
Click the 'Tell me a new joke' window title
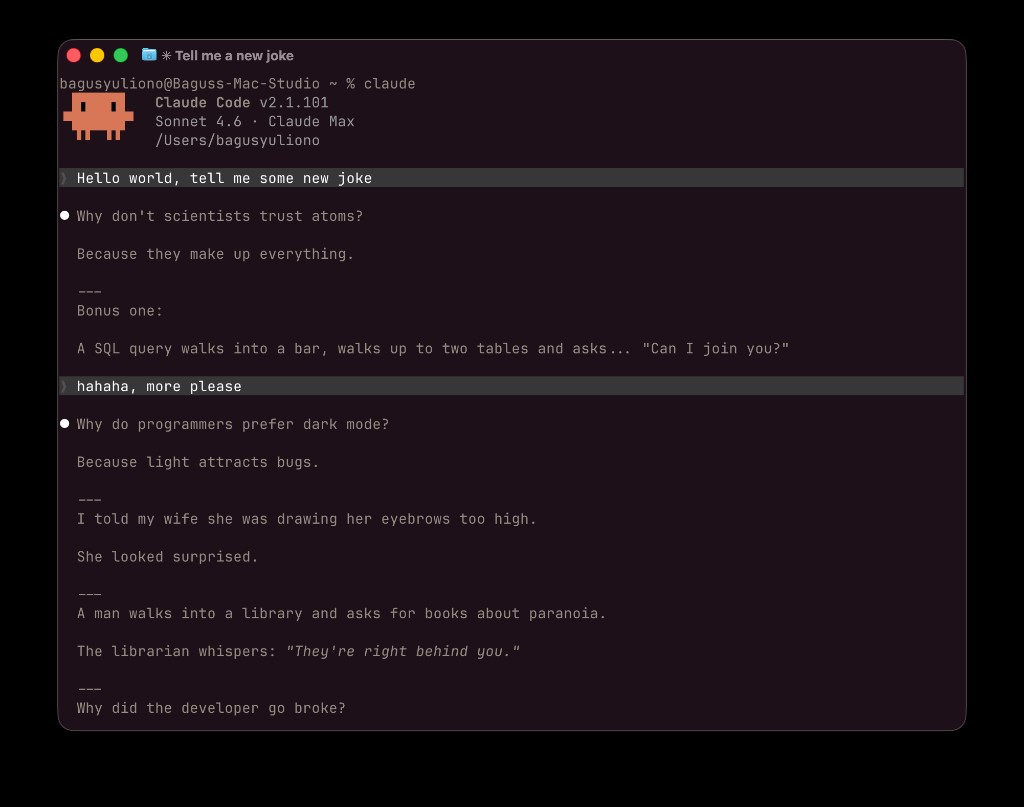(234, 56)
